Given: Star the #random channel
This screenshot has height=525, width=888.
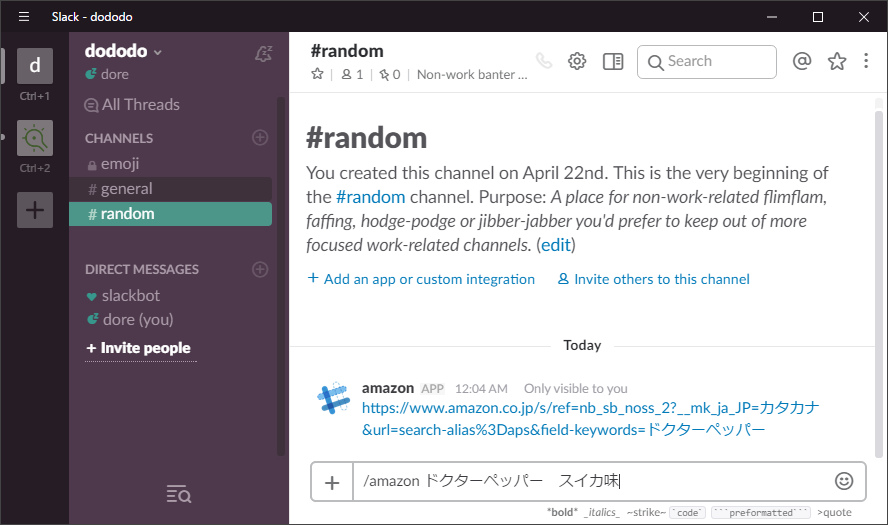Looking at the screenshot, I should (x=318, y=74).
